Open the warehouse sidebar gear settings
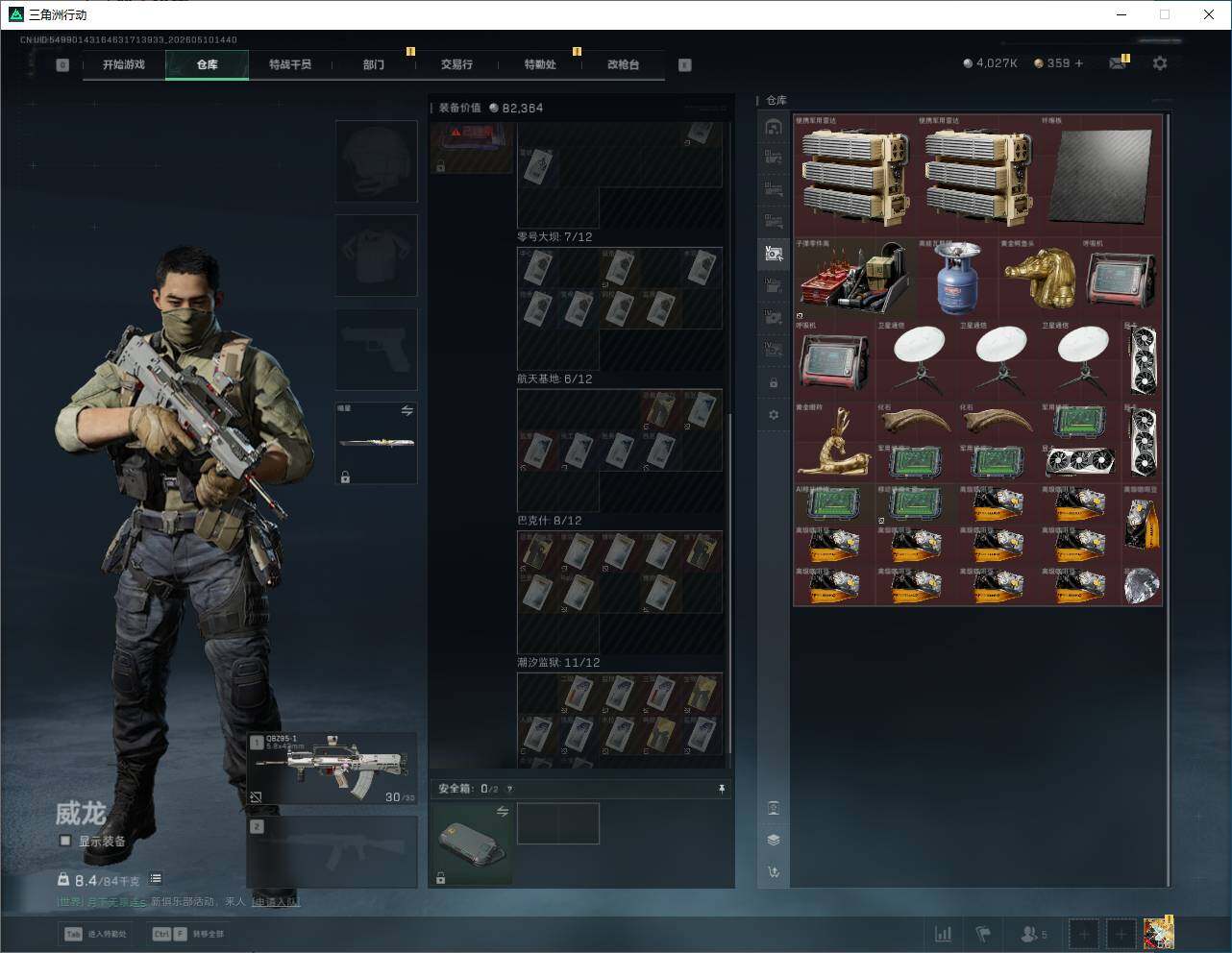1232x953 pixels. click(774, 415)
